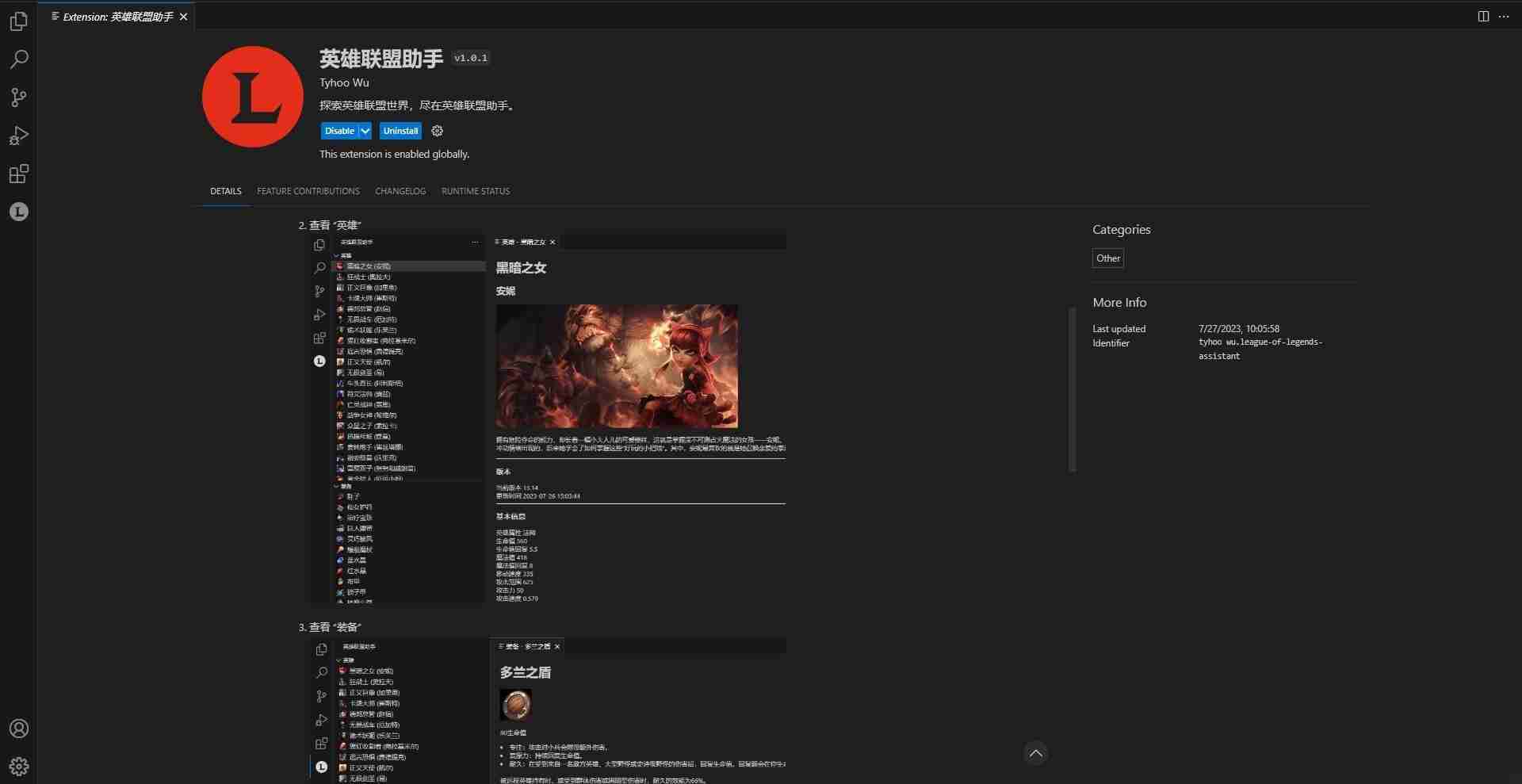Screen dimensions: 1522x784
Task: Close the 英雄联盟助手 extension tab
Action: [x=184, y=17]
